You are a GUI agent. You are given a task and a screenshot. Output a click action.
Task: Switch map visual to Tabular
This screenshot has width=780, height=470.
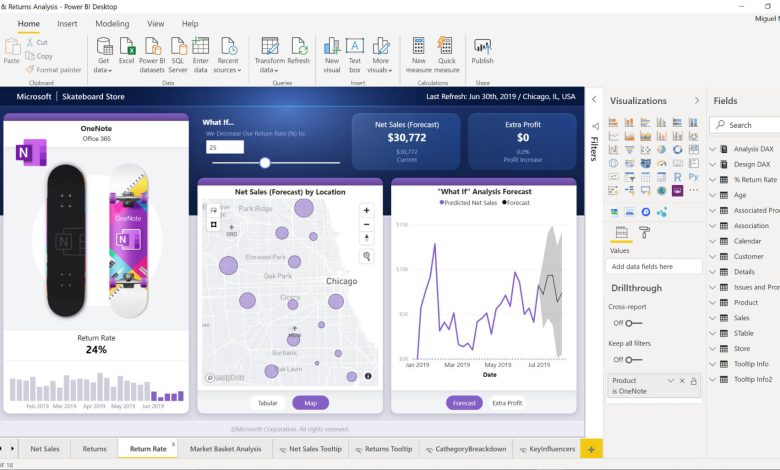click(x=267, y=403)
